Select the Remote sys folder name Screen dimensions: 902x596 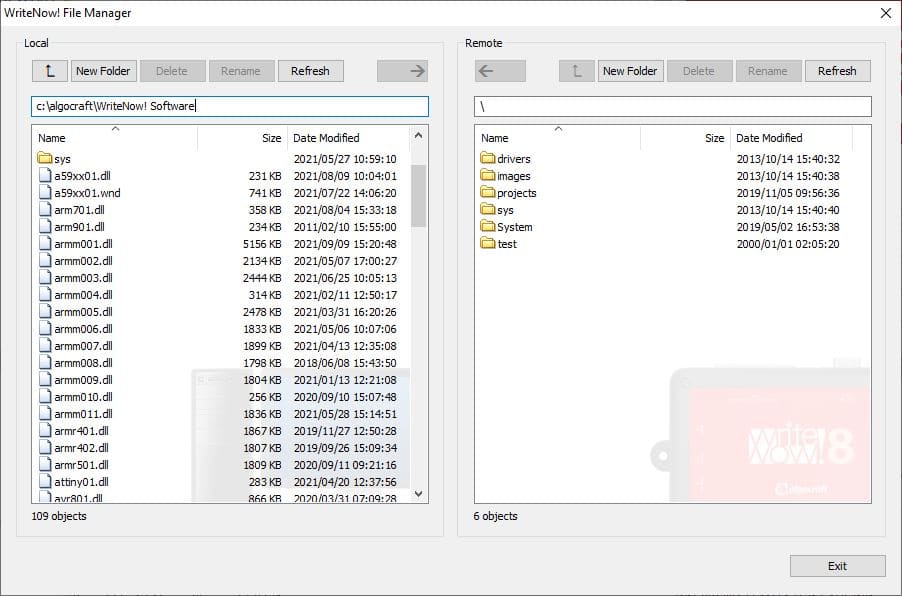pos(506,210)
